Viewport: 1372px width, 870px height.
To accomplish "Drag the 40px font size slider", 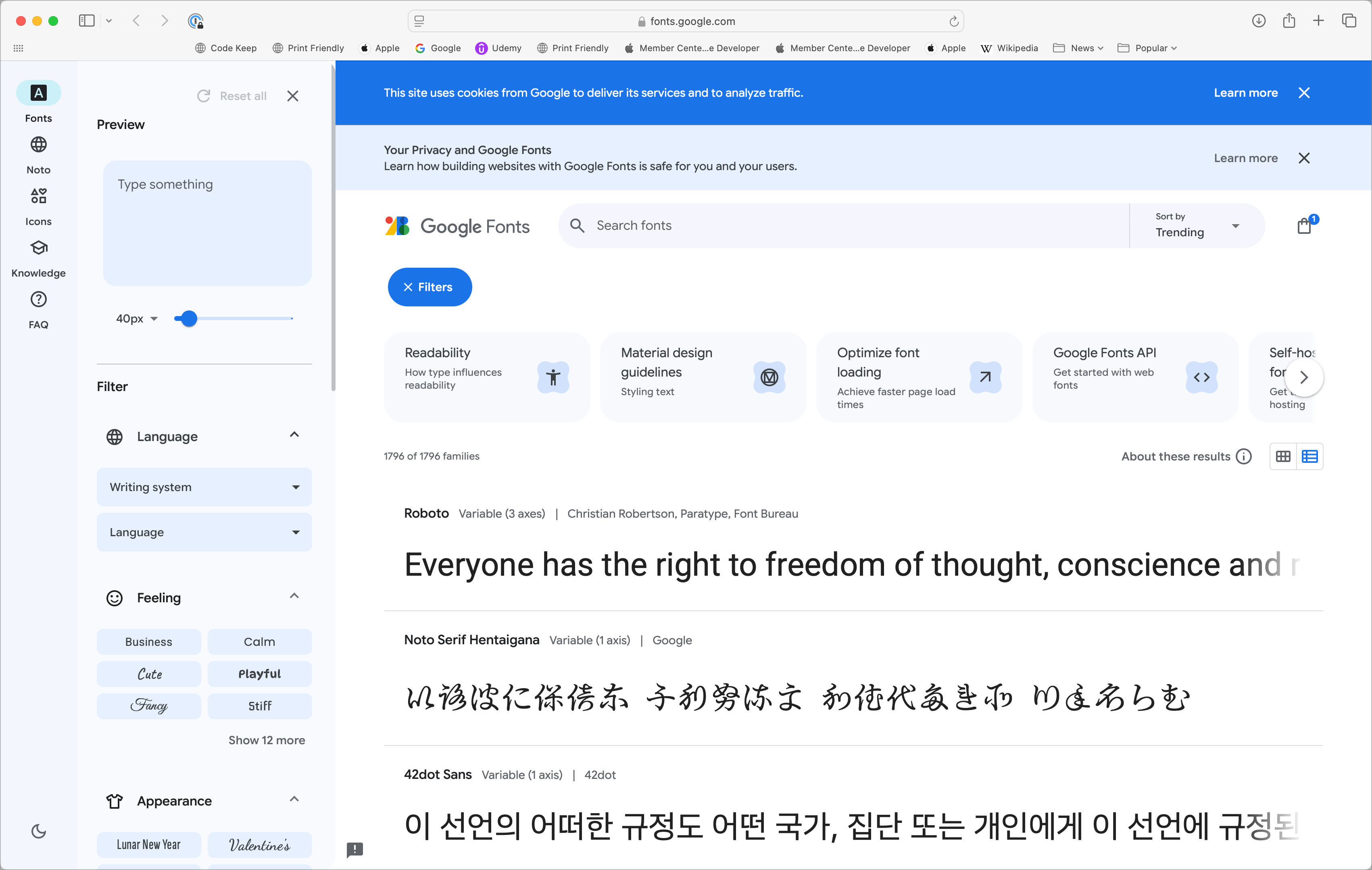I will click(187, 318).
